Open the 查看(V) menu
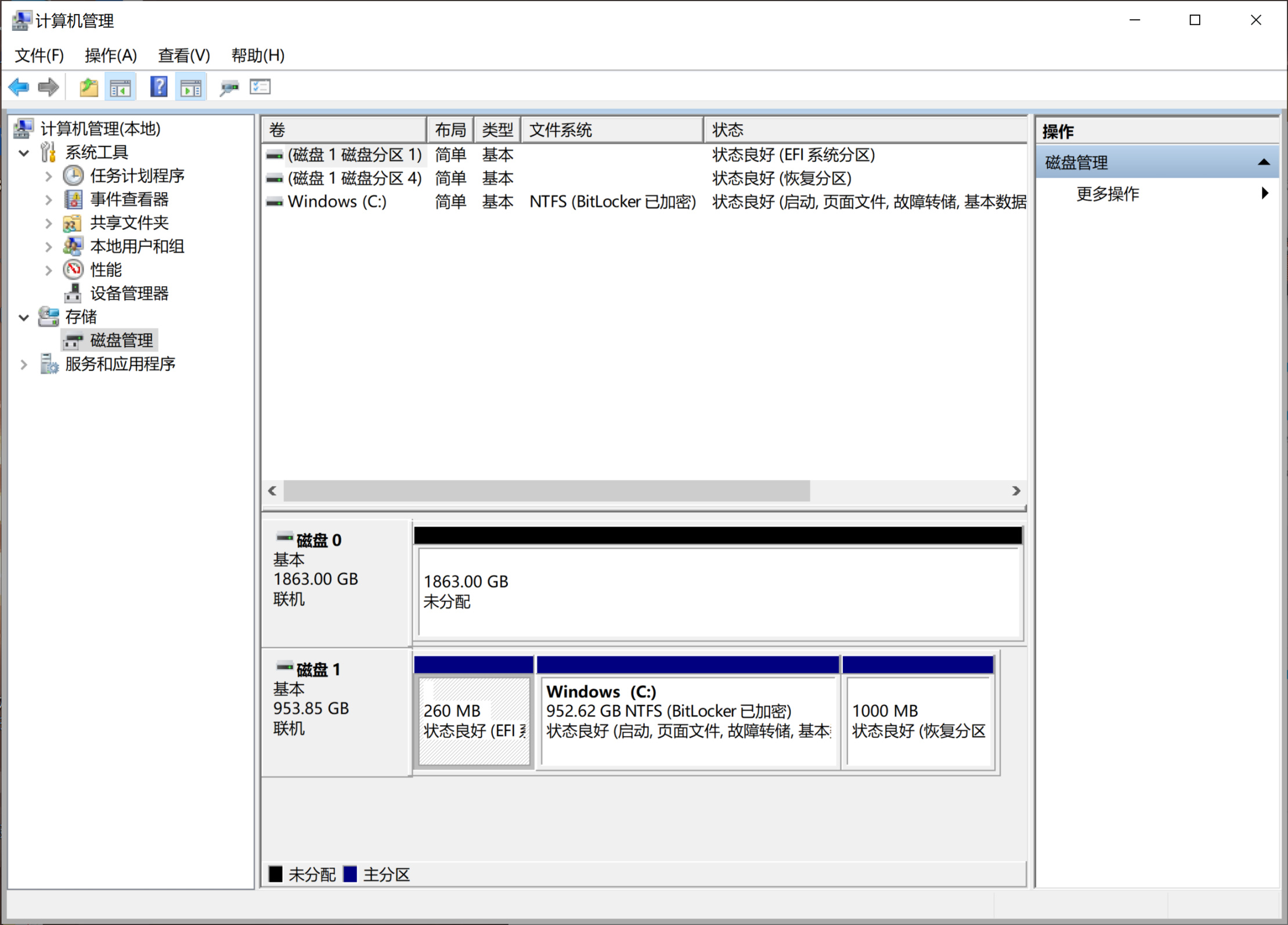Image resolution: width=1288 pixels, height=925 pixels. (x=183, y=56)
